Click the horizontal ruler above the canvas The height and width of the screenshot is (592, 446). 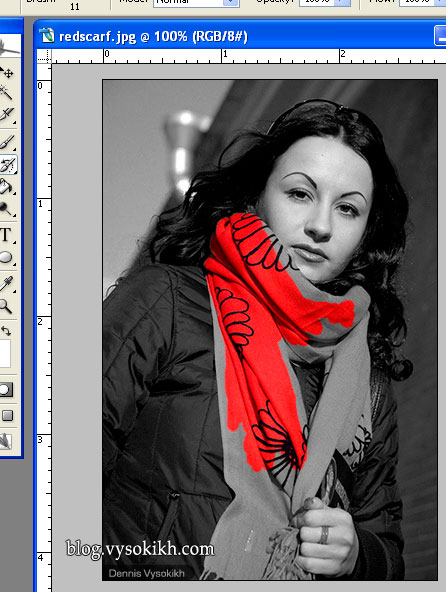click(249, 56)
